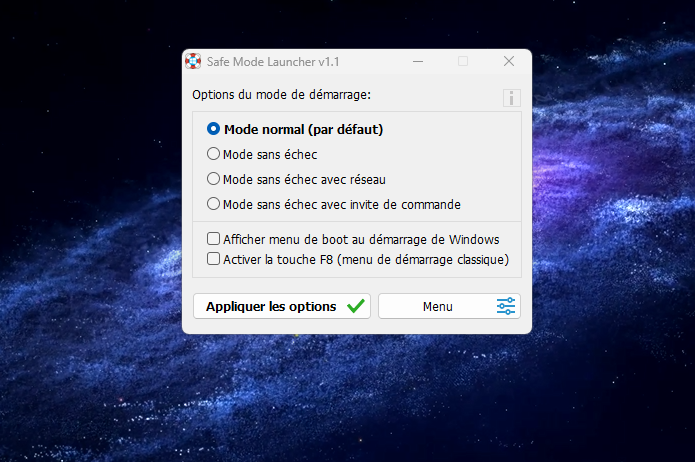
Task: Pick Mode sans échec avec invite de commande
Action: click(x=214, y=204)
